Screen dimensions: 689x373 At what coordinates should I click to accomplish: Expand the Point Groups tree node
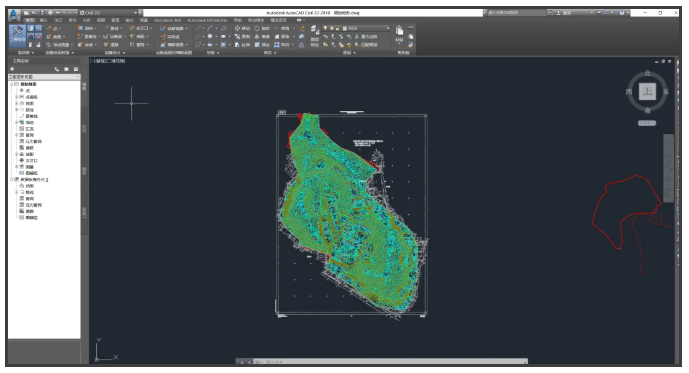[16, 97]
